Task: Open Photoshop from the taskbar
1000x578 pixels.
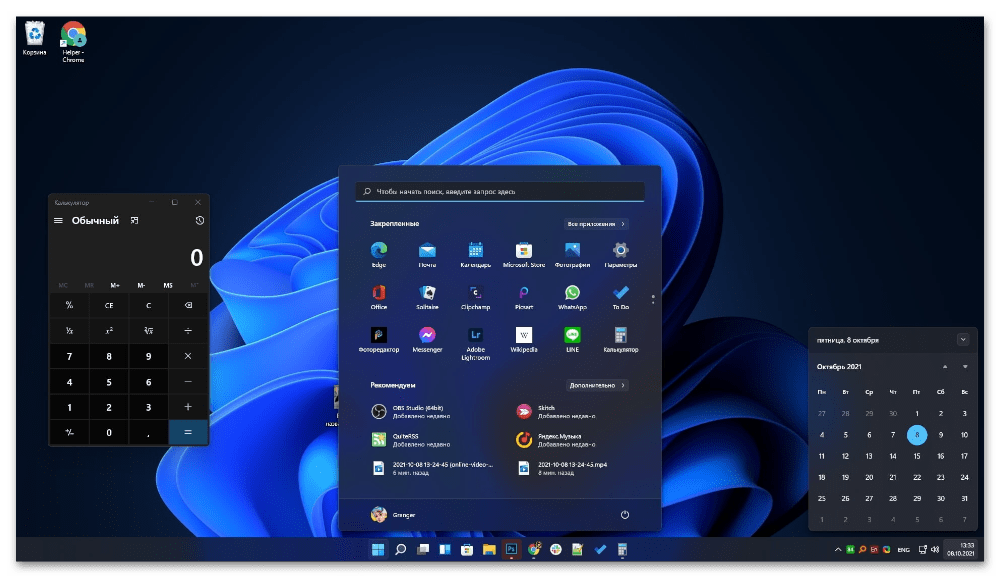Action: (x=511, y=549)
